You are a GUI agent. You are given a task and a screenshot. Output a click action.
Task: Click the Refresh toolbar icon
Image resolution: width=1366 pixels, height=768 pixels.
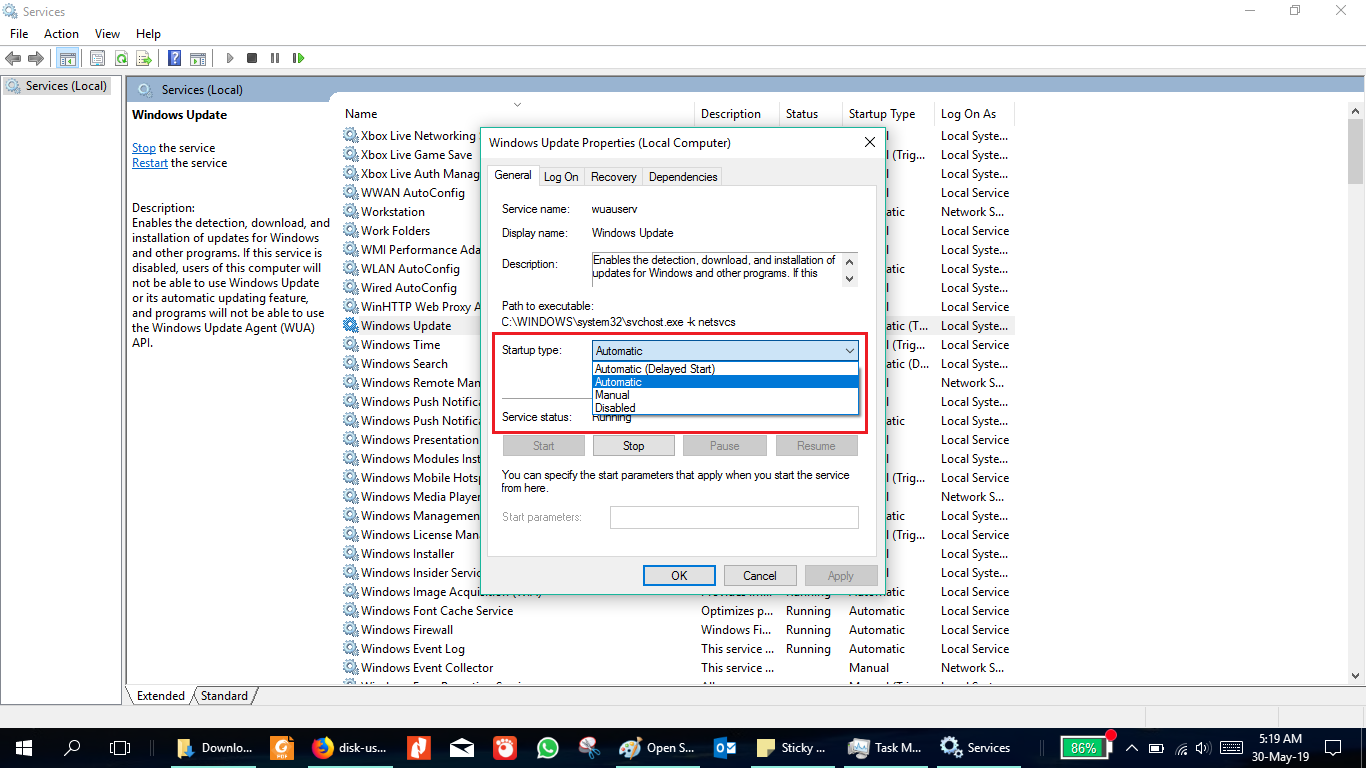click(x=121, y=59)
